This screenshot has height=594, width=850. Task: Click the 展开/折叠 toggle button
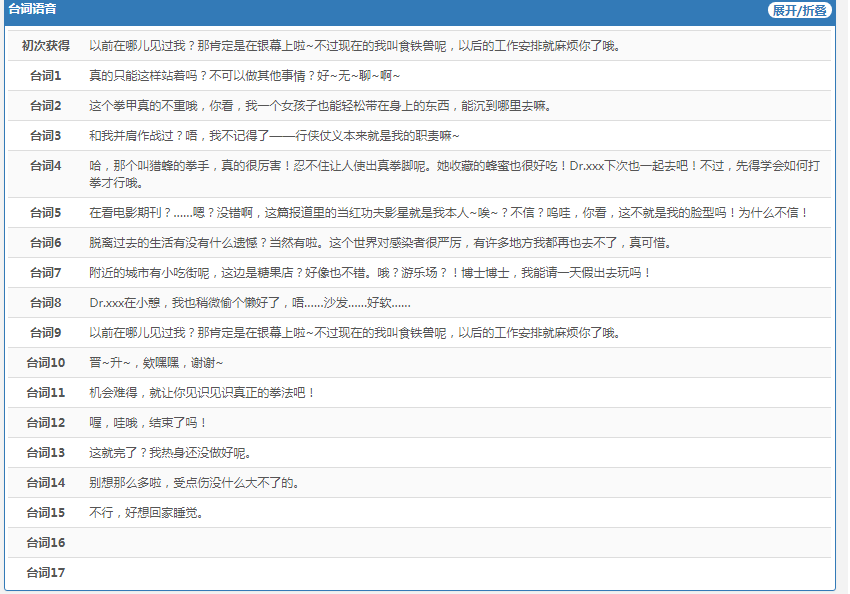point(799,10)
